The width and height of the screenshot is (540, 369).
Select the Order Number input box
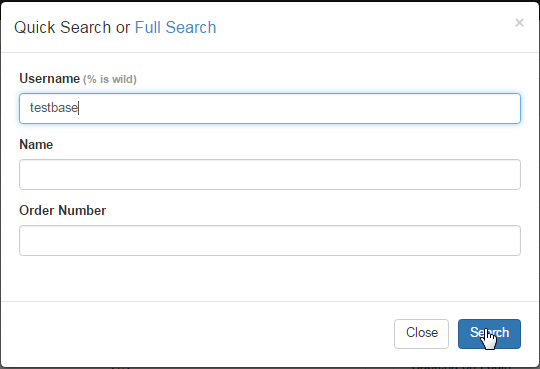(x=270, y=240)
